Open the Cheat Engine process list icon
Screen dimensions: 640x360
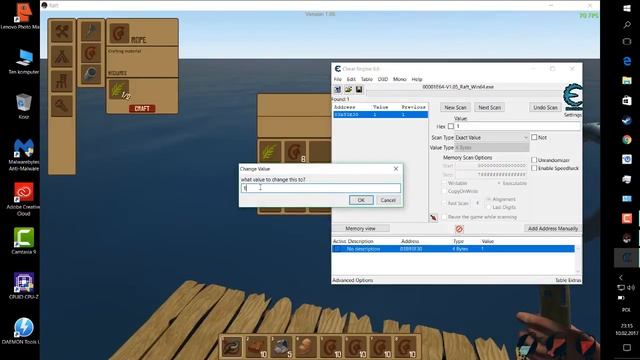tap(338, 89)
